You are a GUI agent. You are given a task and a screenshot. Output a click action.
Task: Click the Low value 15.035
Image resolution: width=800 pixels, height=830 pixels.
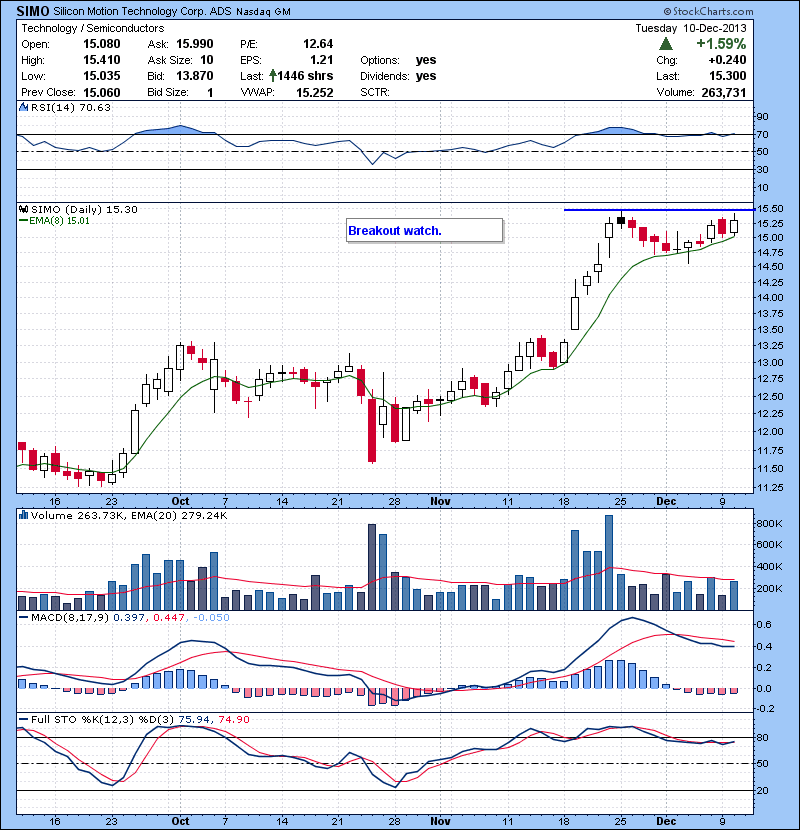tap(102, 76)
